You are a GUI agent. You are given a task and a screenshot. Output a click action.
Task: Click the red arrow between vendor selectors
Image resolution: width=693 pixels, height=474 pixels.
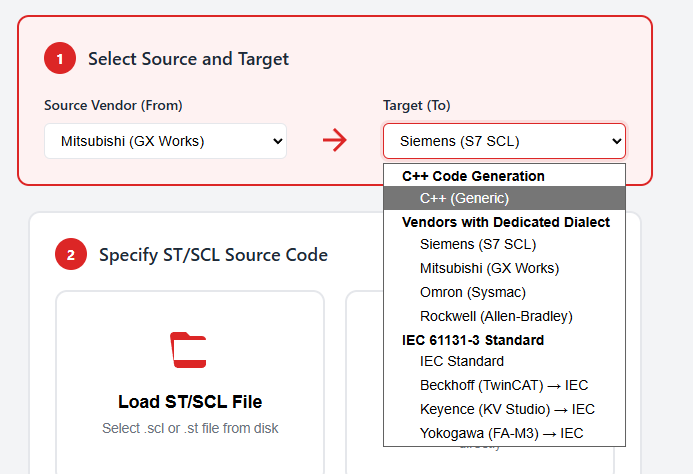(335, 141)
